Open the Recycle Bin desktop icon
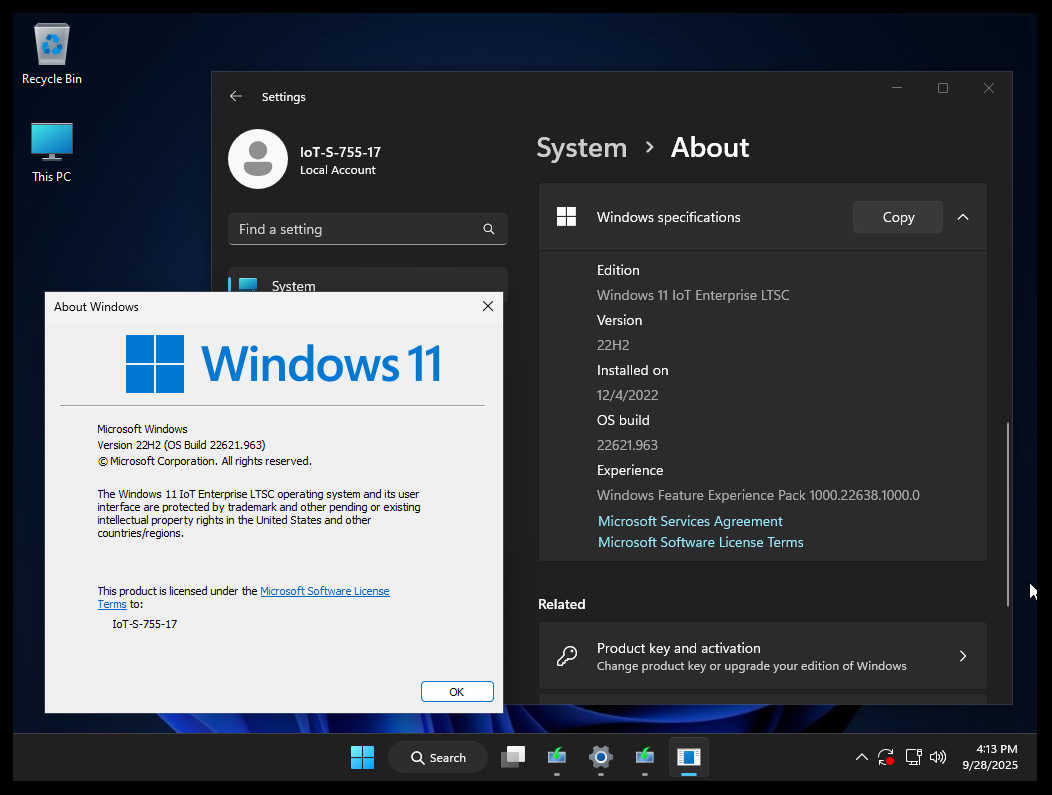The image size is (1052, 795). 52,54
